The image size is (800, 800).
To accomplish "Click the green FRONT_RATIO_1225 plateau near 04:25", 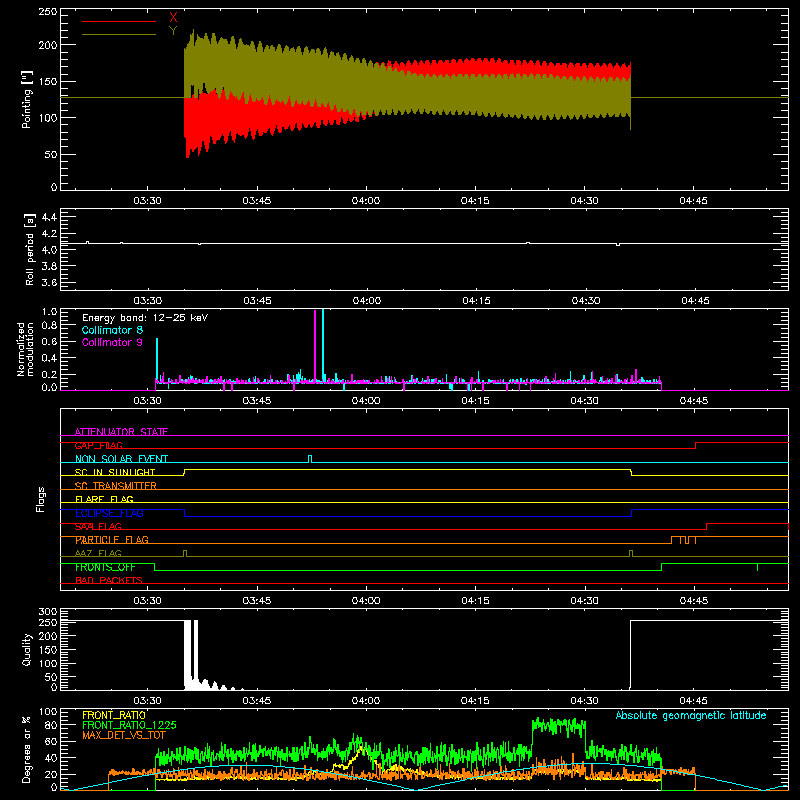I will click(559, 725).
